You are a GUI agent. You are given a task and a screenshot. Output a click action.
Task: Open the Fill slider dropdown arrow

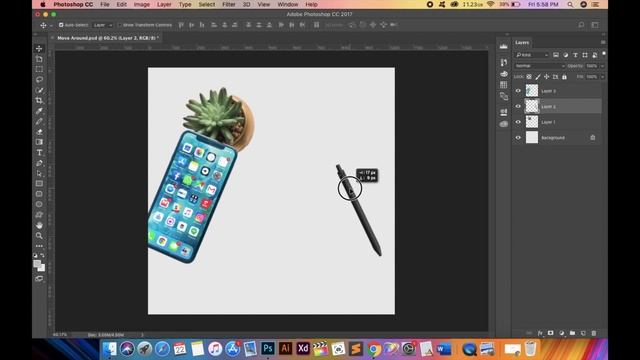[x=602, y=77]
